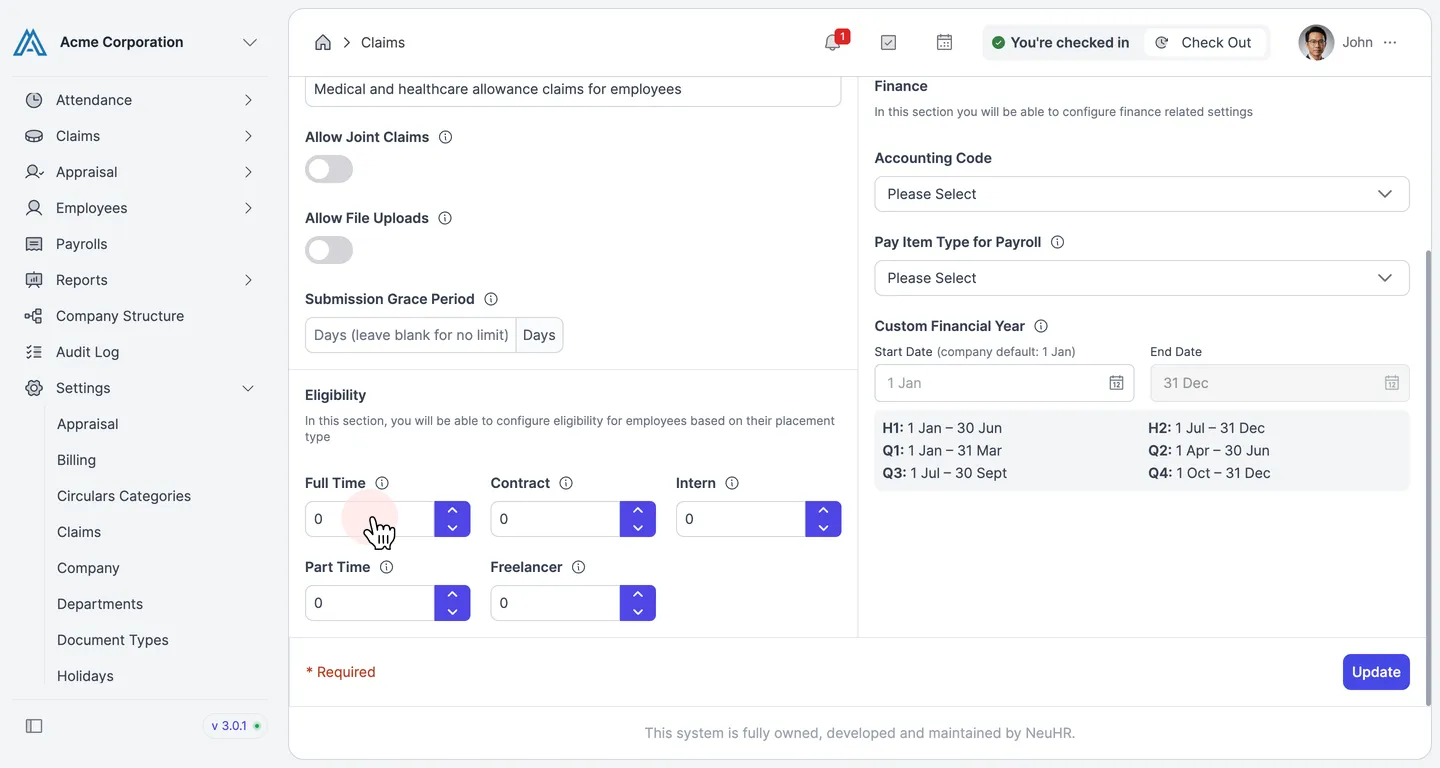Open Pay Item Type for Payroll dropdown

coord(1142,278)
